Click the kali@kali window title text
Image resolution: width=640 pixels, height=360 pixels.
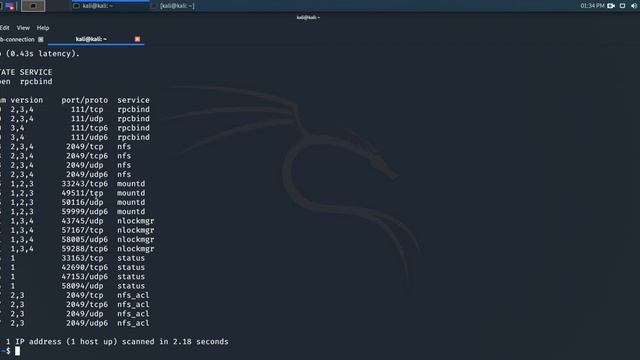click(x=308, y=17)
